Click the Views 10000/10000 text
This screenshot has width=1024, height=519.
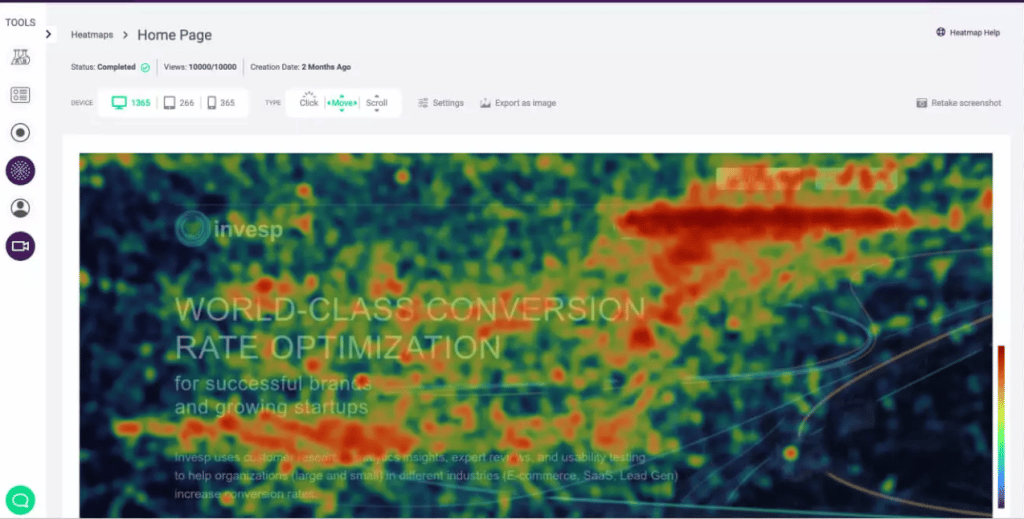click(x=200, y=67)
